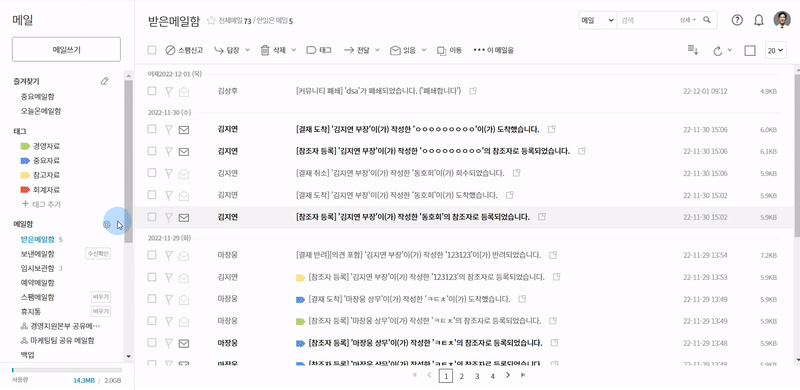Toggle the flag on 결재 취소 동호회 mail
Screen dimensions: 800x390
pos(168,174)
